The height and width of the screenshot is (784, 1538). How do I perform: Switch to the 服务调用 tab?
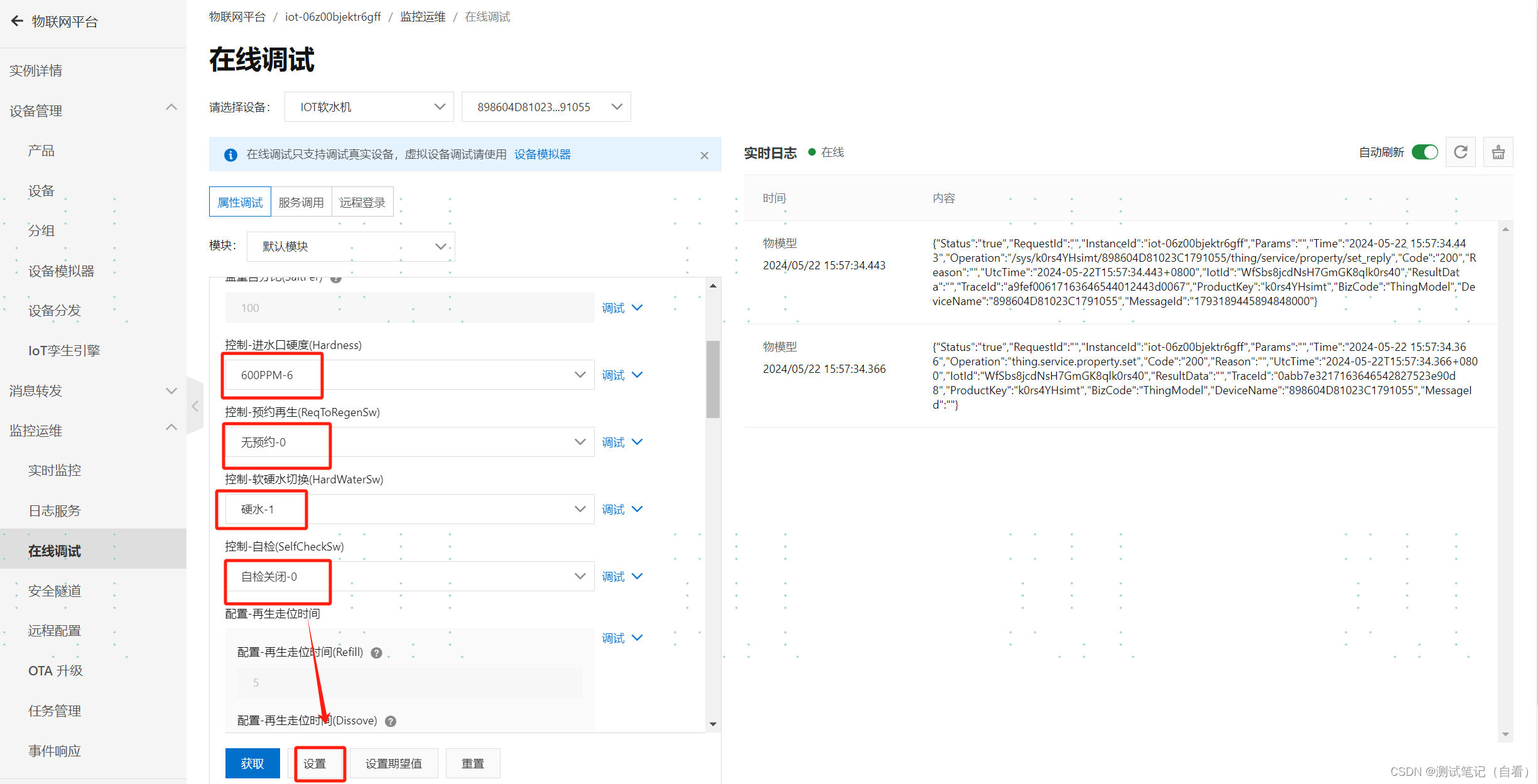point(301,202)
